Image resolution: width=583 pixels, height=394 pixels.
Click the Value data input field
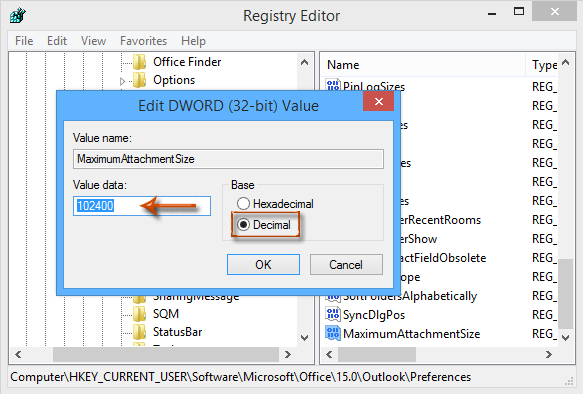(142, 206)
